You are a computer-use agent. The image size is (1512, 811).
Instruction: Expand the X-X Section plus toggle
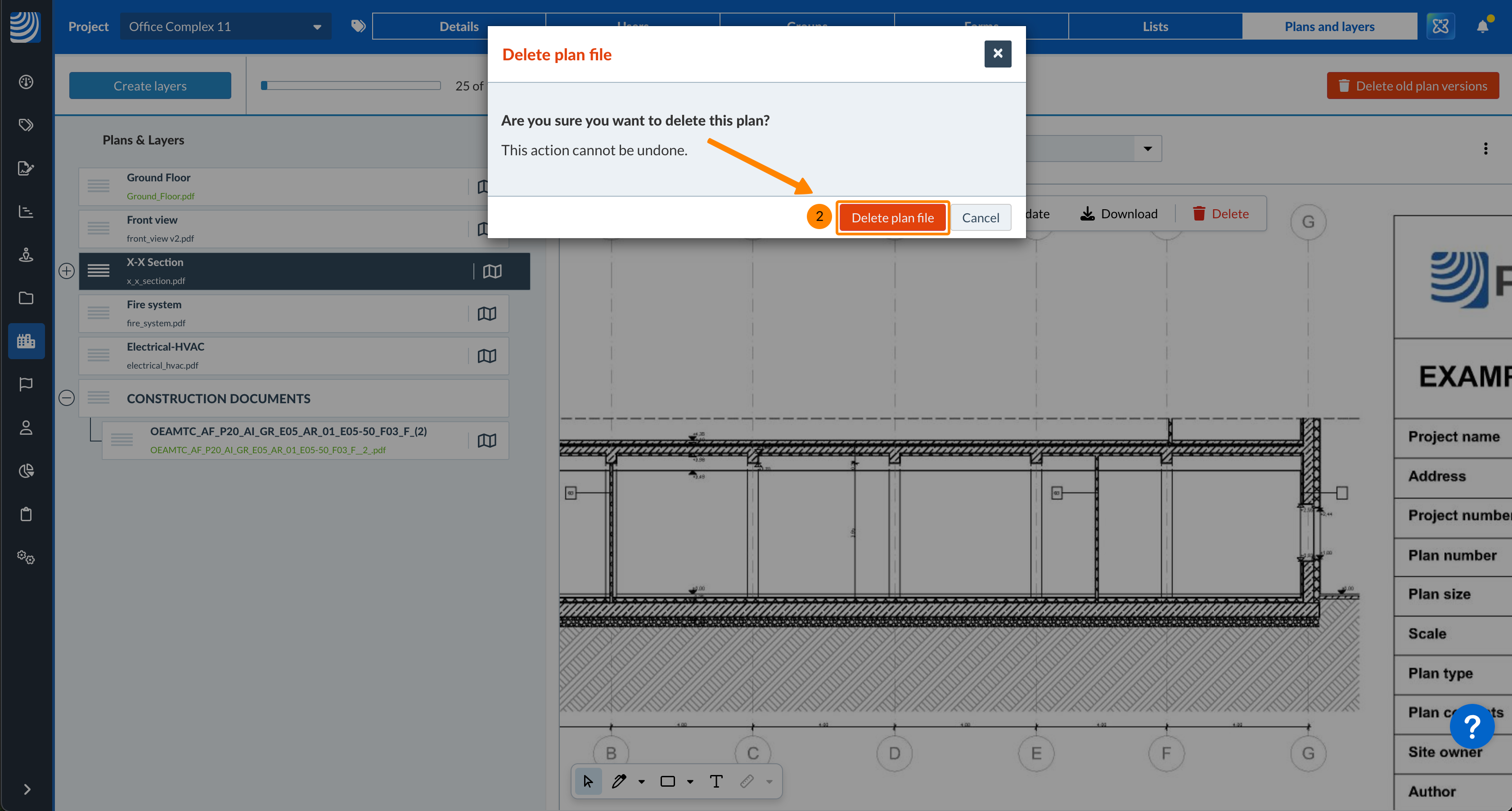(66, 271)
